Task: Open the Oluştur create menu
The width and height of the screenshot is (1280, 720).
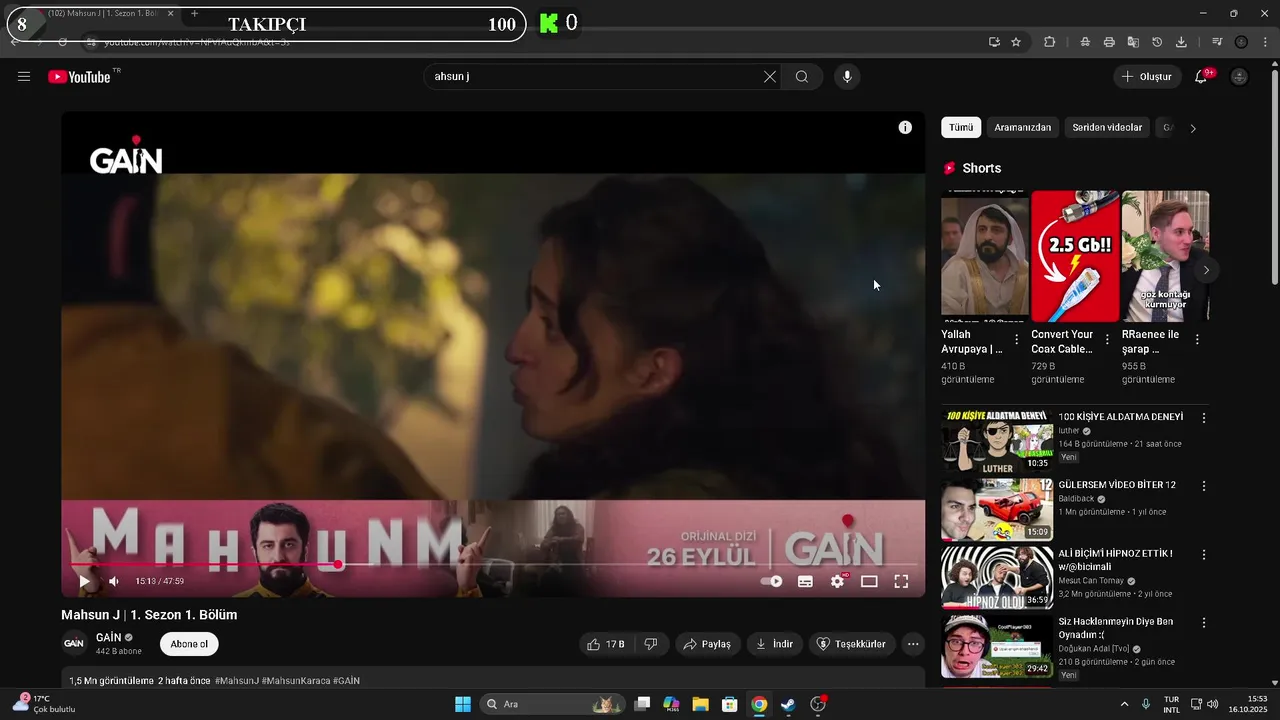Action: (x=1147, y=77)
